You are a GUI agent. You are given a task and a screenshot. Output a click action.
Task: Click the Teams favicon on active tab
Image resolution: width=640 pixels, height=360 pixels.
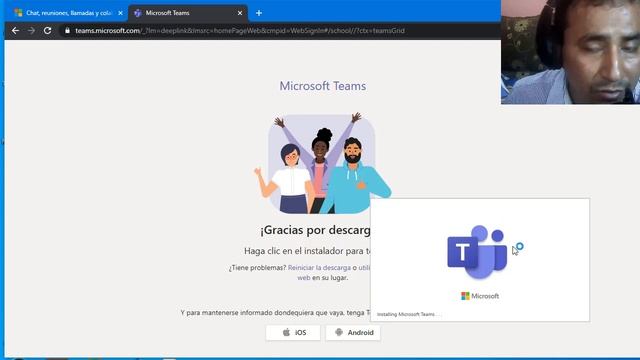pyautogui.click(x=138, y=13)
